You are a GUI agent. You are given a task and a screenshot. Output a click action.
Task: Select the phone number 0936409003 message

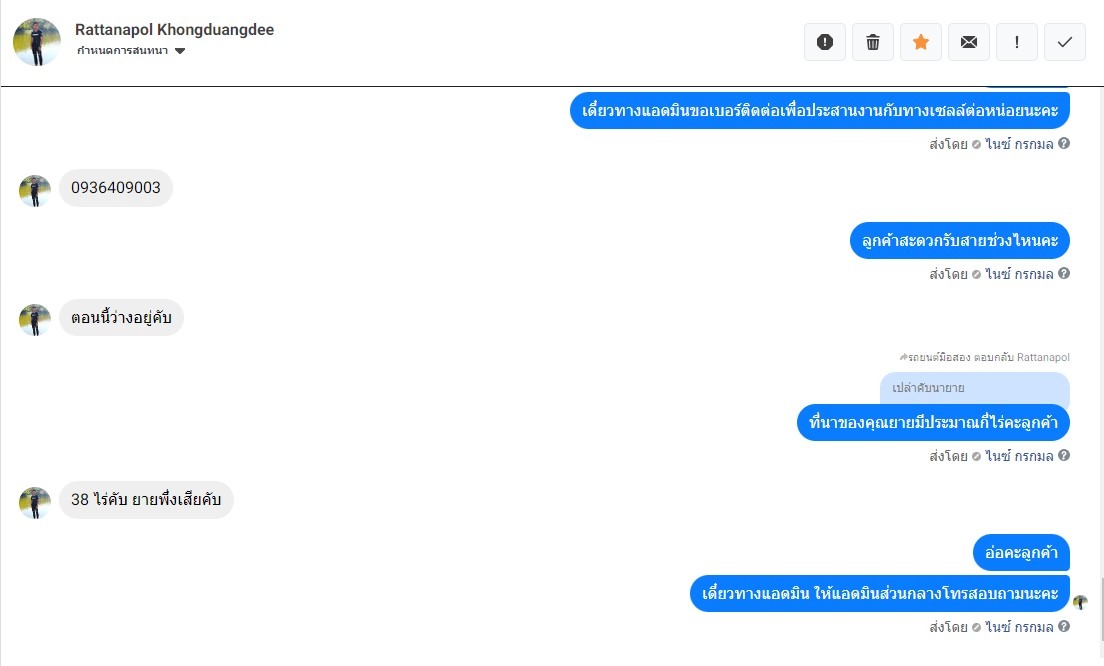[116, 188]
